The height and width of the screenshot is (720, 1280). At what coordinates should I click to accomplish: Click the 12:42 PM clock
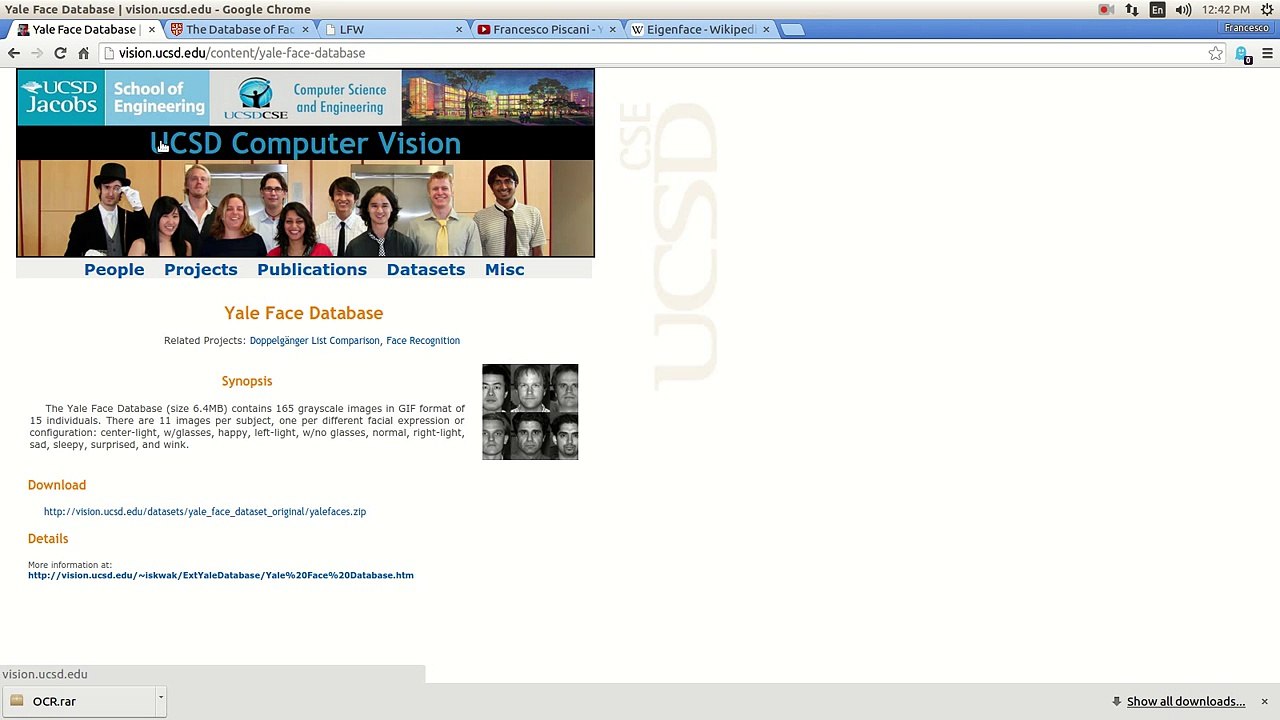[x=1226, y=10]
